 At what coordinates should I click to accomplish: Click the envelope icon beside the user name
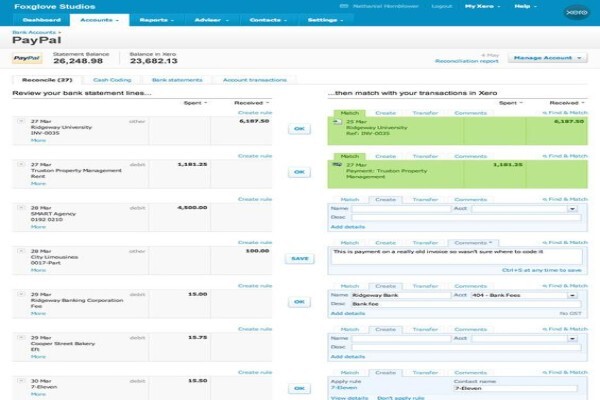coord(344,6)
